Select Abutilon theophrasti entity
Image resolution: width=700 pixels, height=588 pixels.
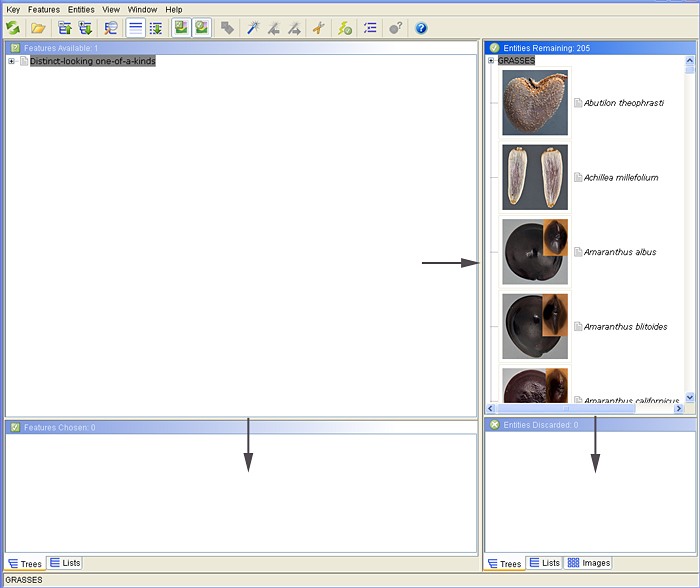click(624, 103)
